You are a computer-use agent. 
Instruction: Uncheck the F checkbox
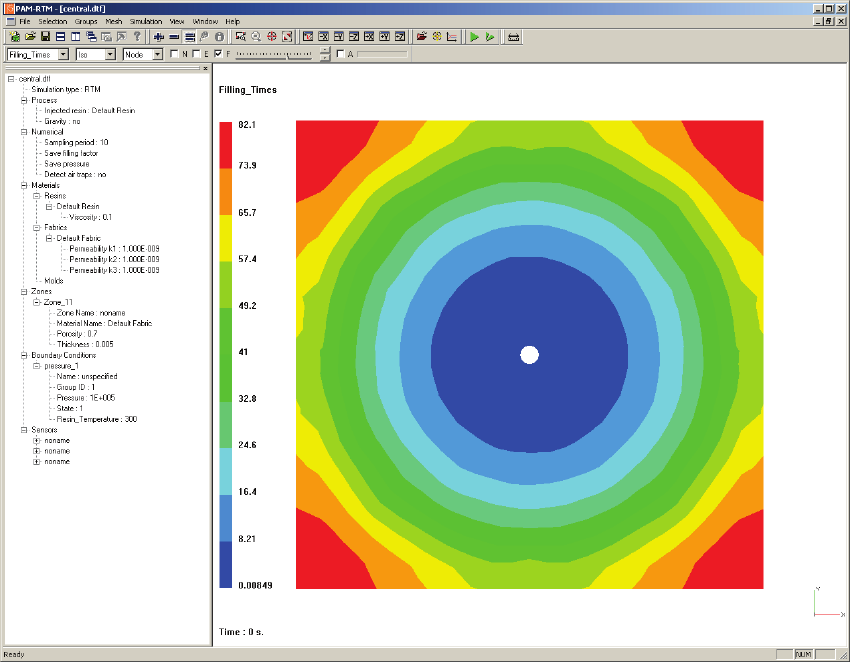pyautogui.click(x=218, y=54)
